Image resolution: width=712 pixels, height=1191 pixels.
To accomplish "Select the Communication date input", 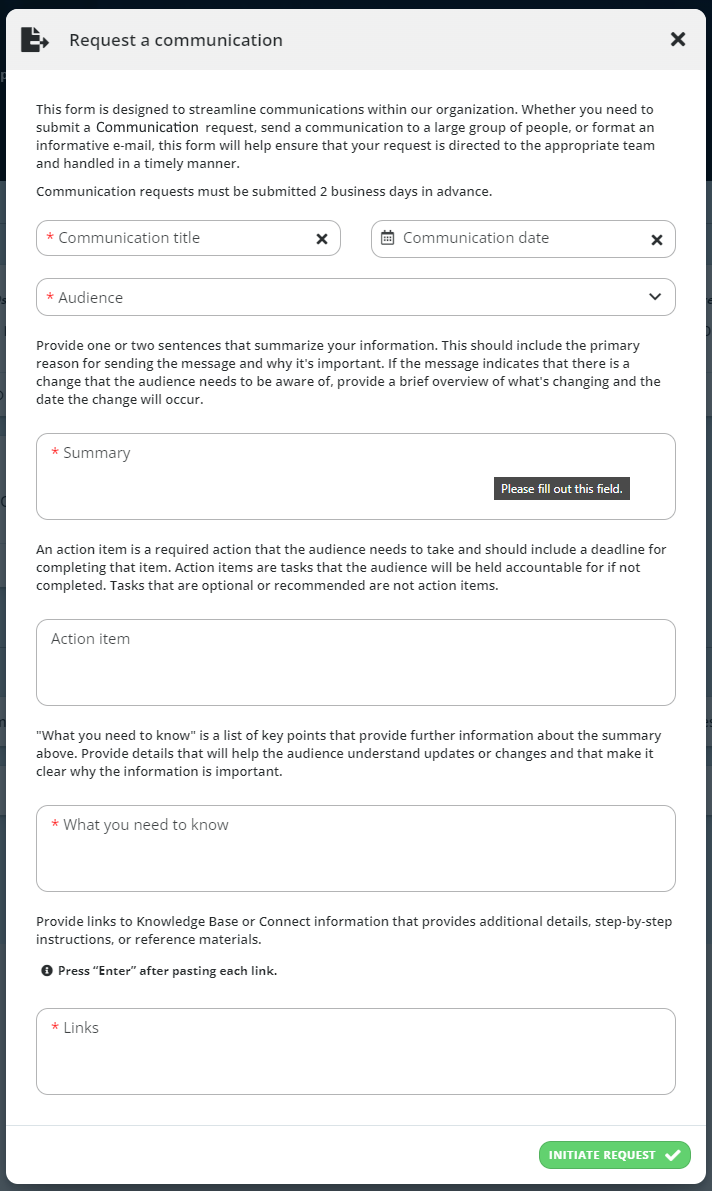I will point(523,239).
